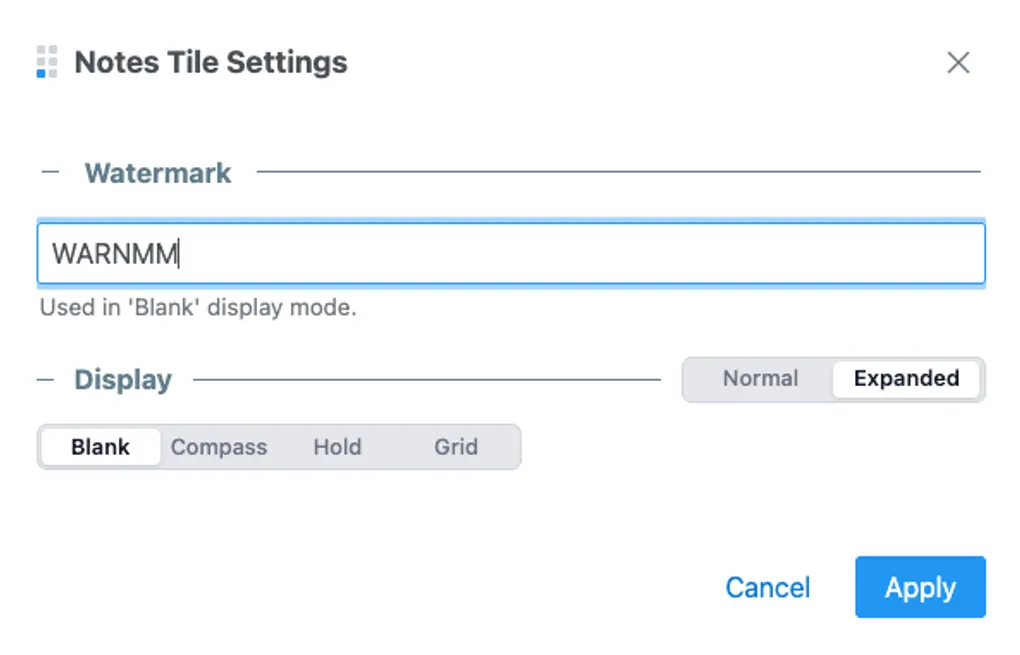Apply the tile settings
This screenshot has width=1020, height=655.
[920, 587]
